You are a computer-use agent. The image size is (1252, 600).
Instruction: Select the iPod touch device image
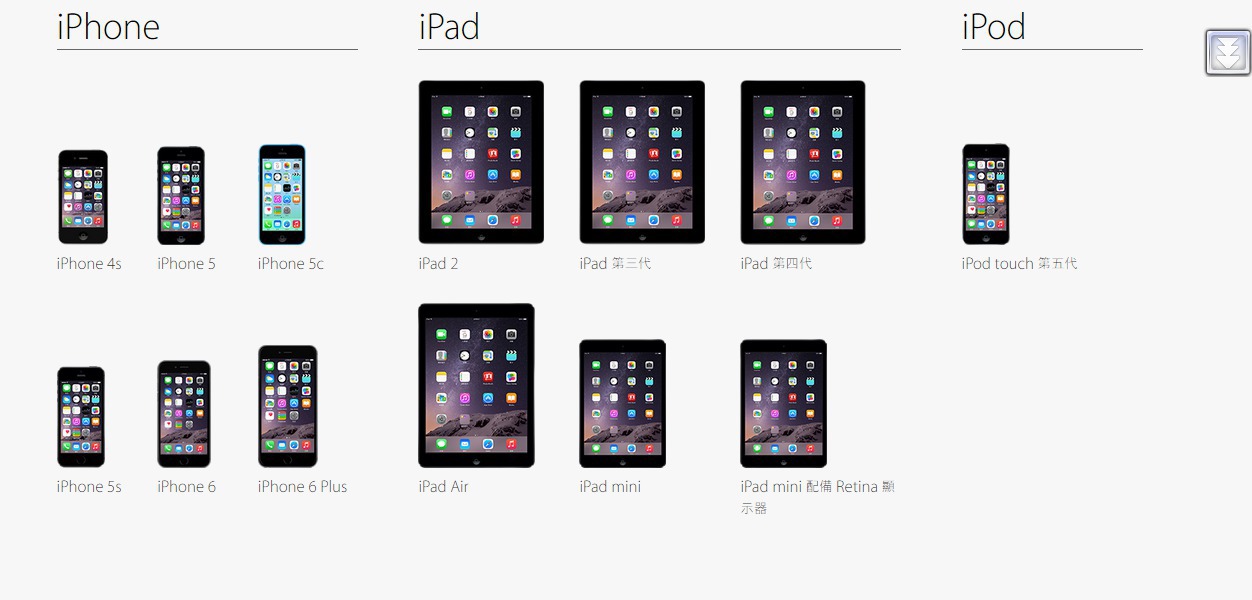tap(986, 194)
